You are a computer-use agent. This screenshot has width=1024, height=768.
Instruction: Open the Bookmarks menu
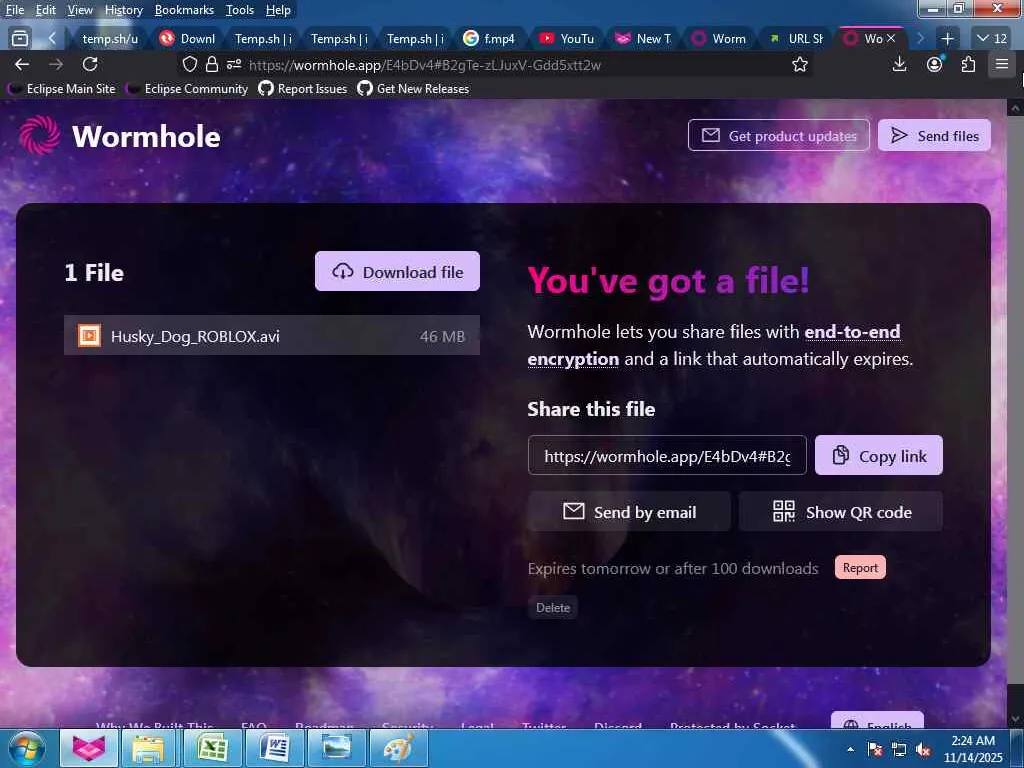[184, 10]
